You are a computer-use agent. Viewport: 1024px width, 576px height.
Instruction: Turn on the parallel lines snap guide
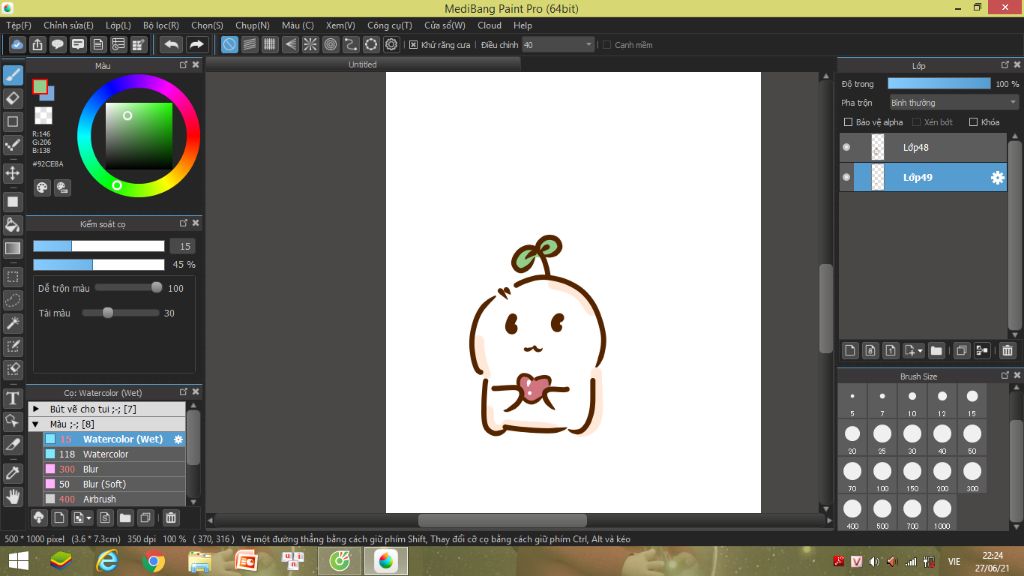pos(249,44)
